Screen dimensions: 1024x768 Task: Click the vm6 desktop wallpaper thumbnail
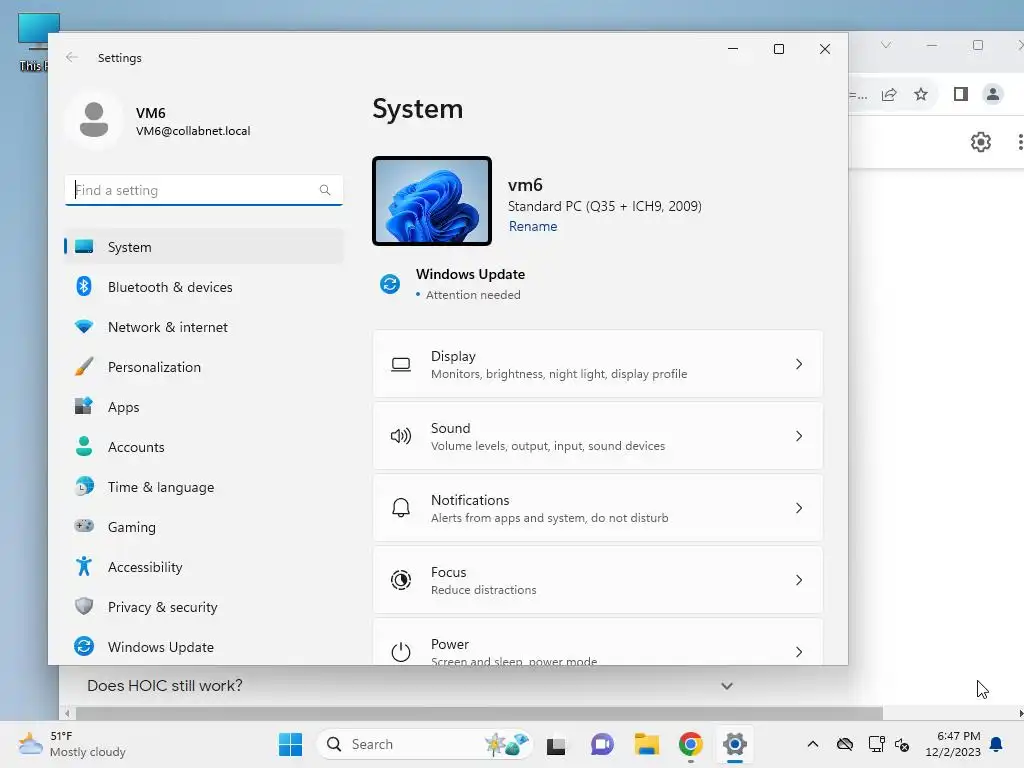click(432, 201)
